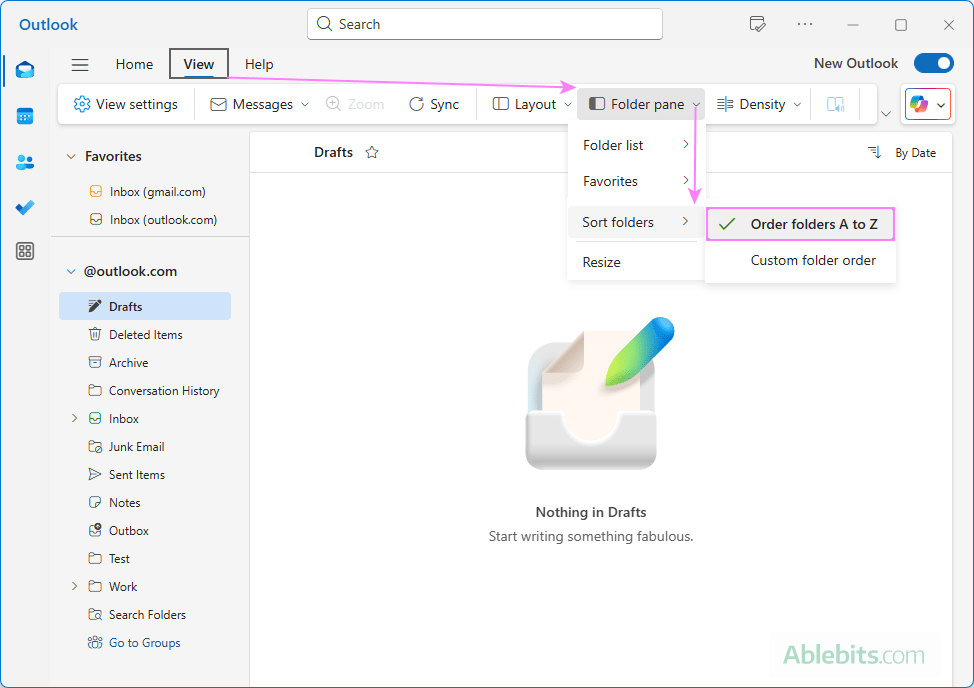Turn off the New Outlook toggle
Image resolution: width=974 pixels, height=688 pixels.
pos(933,63)
